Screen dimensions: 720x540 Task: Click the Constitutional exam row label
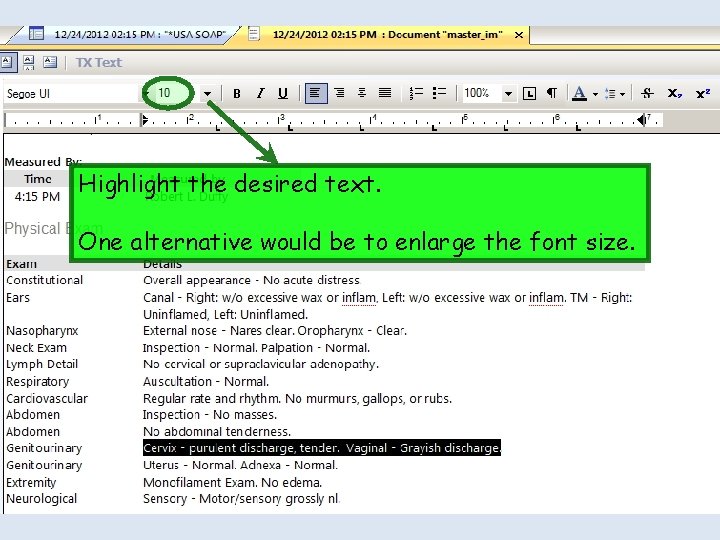coord(45,280)
